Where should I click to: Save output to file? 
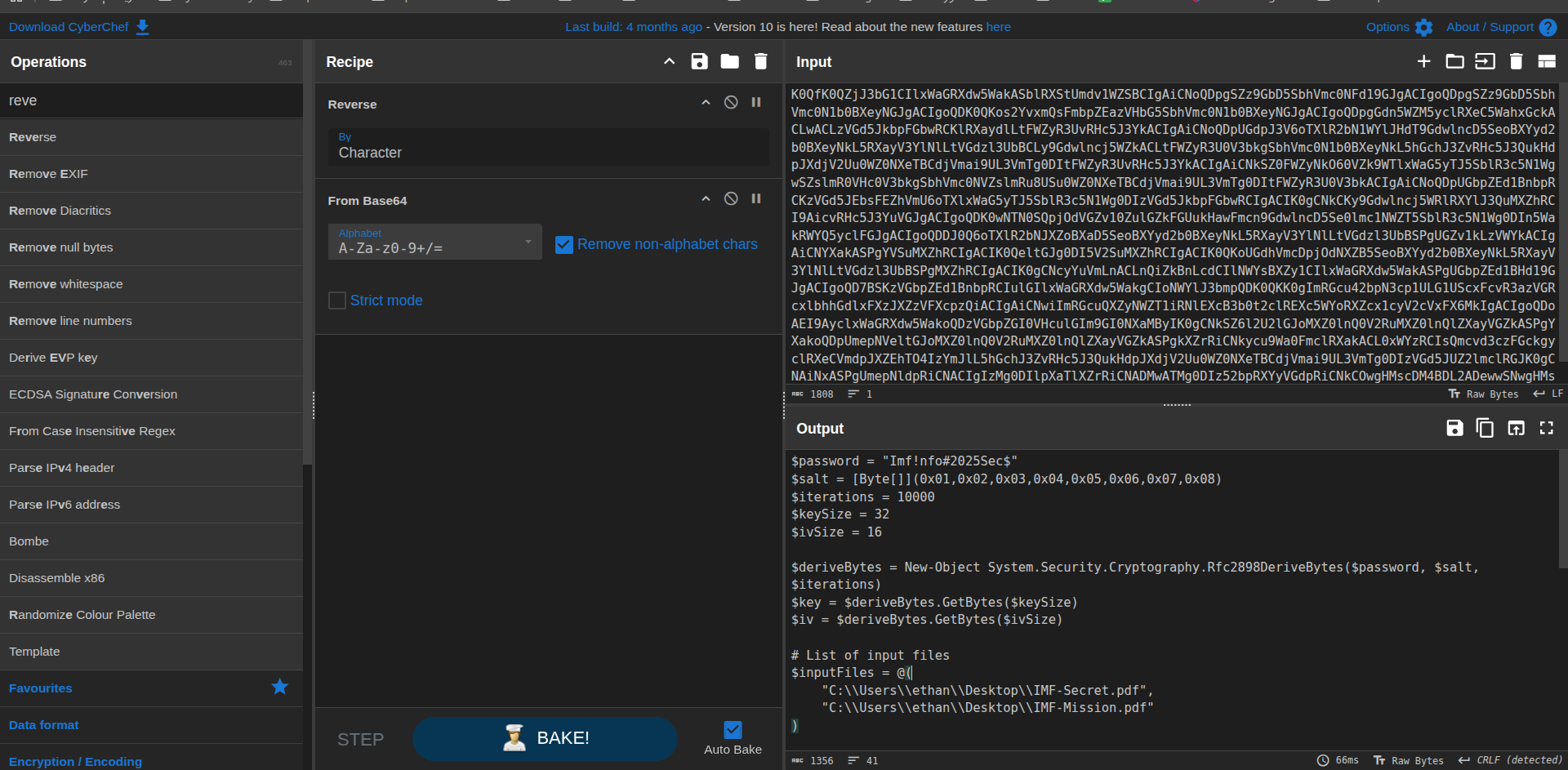click(1454, 428)
